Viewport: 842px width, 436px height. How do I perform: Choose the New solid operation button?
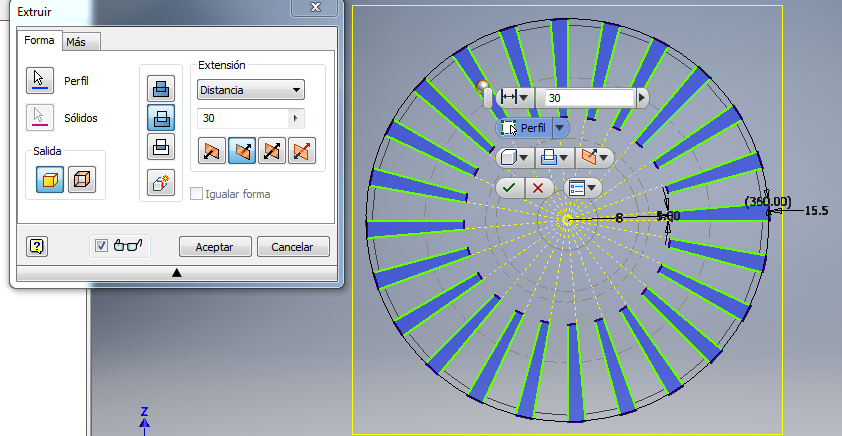(x=161, y=183)
